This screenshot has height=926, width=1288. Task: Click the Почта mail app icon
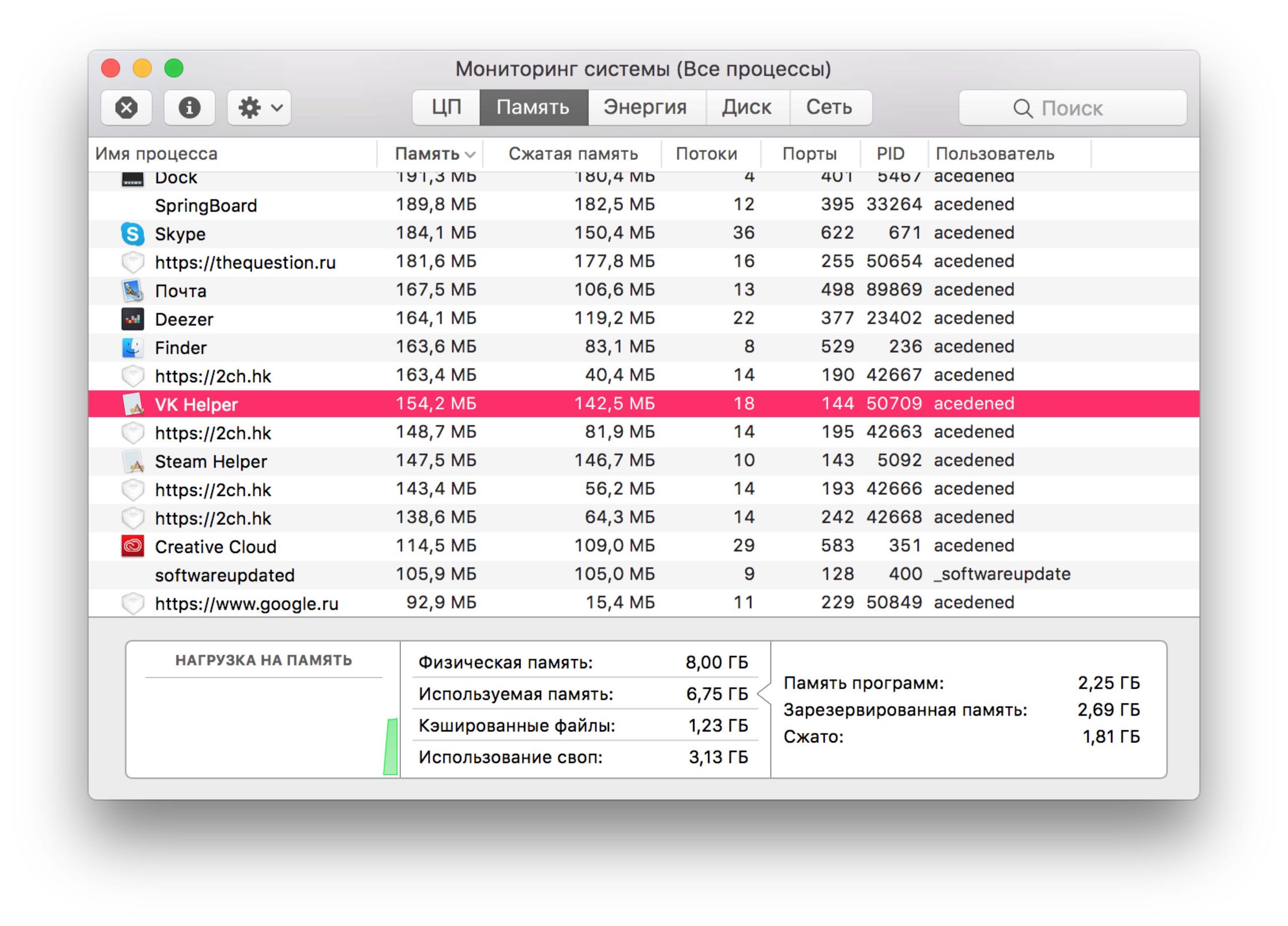[132, 291]
